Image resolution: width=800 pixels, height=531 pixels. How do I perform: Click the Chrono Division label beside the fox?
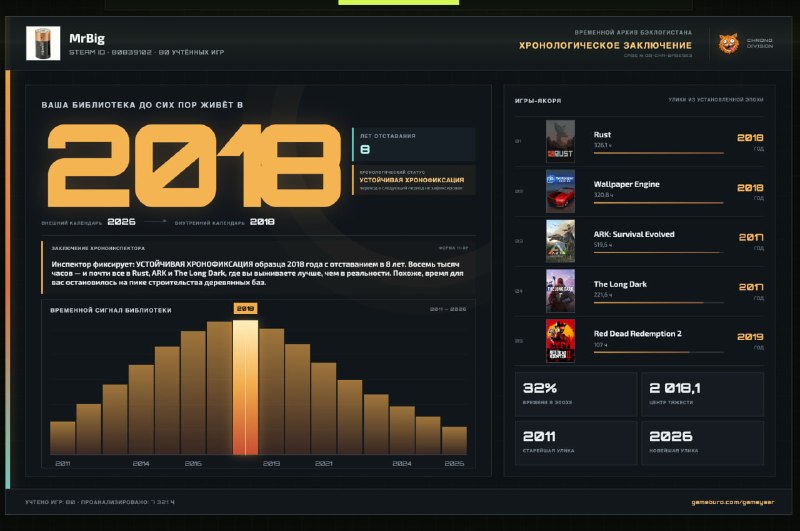(760, 43)
